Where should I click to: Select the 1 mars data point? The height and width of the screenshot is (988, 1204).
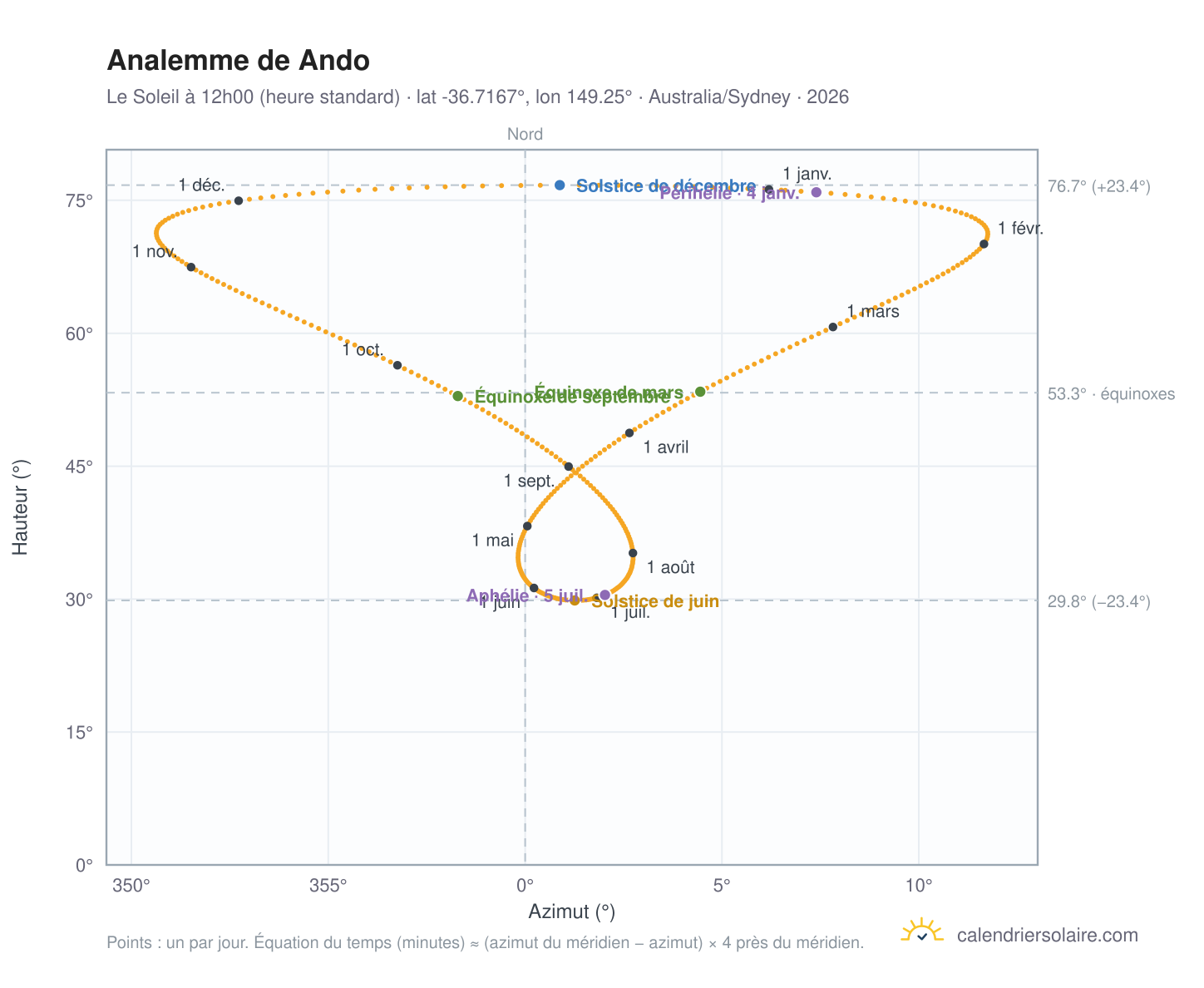833,327
